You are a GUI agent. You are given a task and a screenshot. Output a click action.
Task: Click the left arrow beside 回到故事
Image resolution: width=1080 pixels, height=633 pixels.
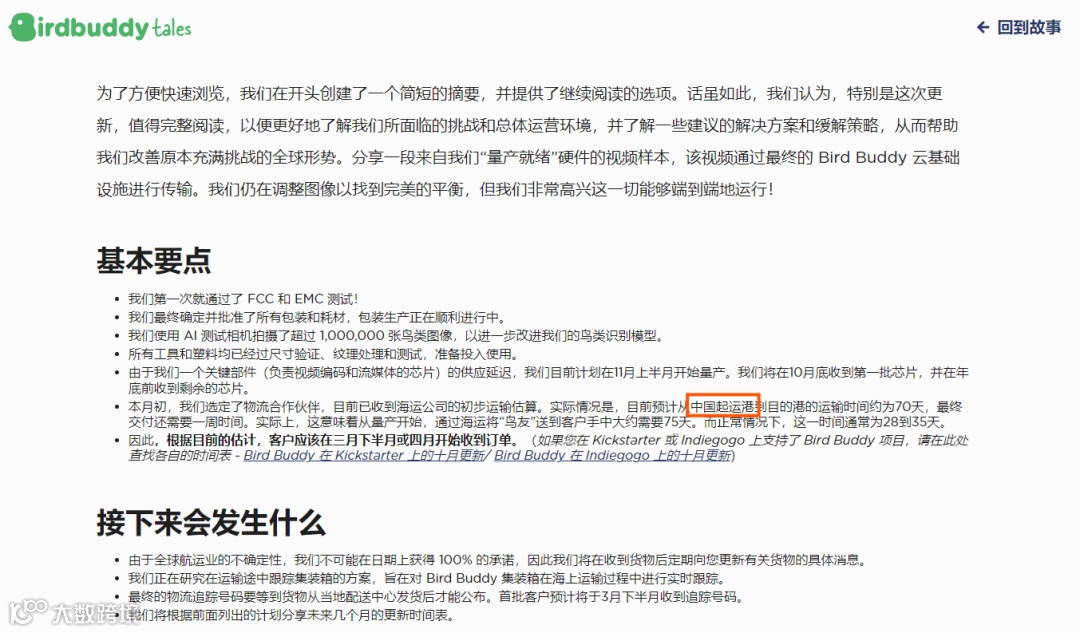coord(983,28)
